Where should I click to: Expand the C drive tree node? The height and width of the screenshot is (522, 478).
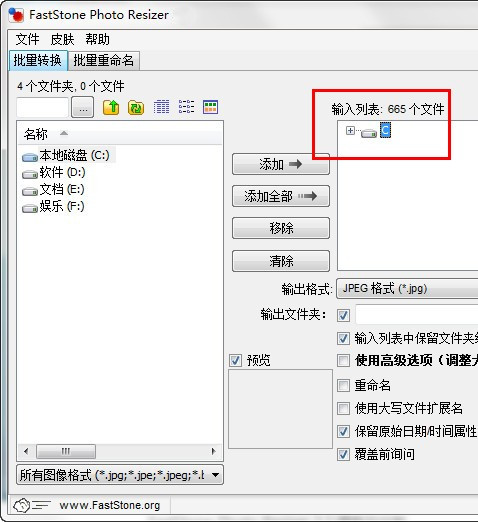[350, 130]
